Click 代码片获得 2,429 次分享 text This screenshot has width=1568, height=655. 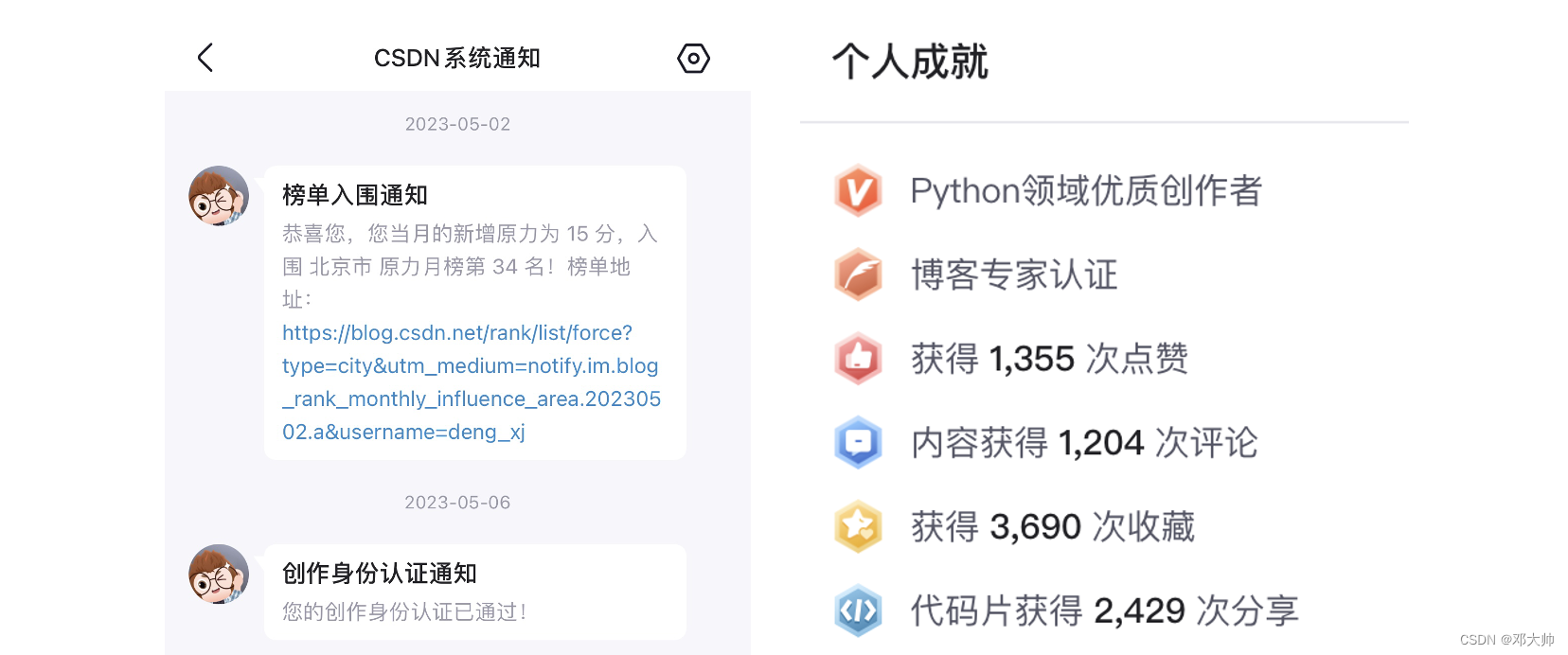point(1104,611)
